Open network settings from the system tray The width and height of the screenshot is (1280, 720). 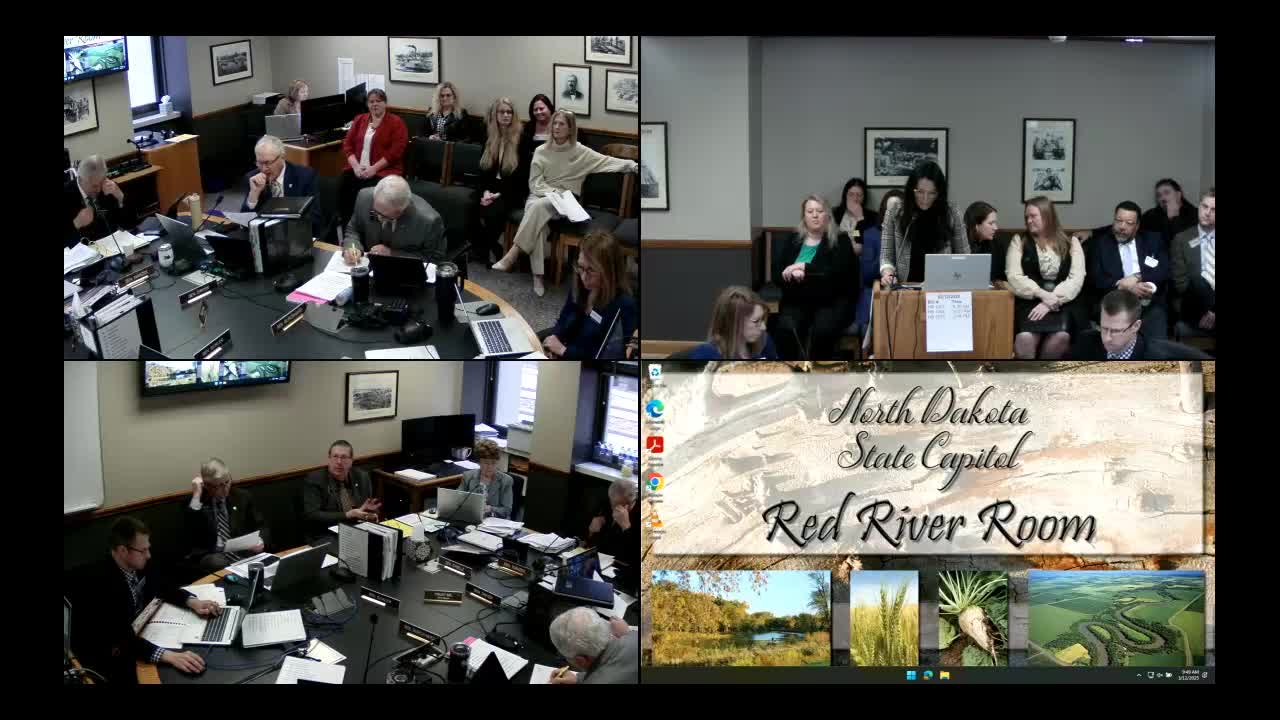[x=1151, y=675]
